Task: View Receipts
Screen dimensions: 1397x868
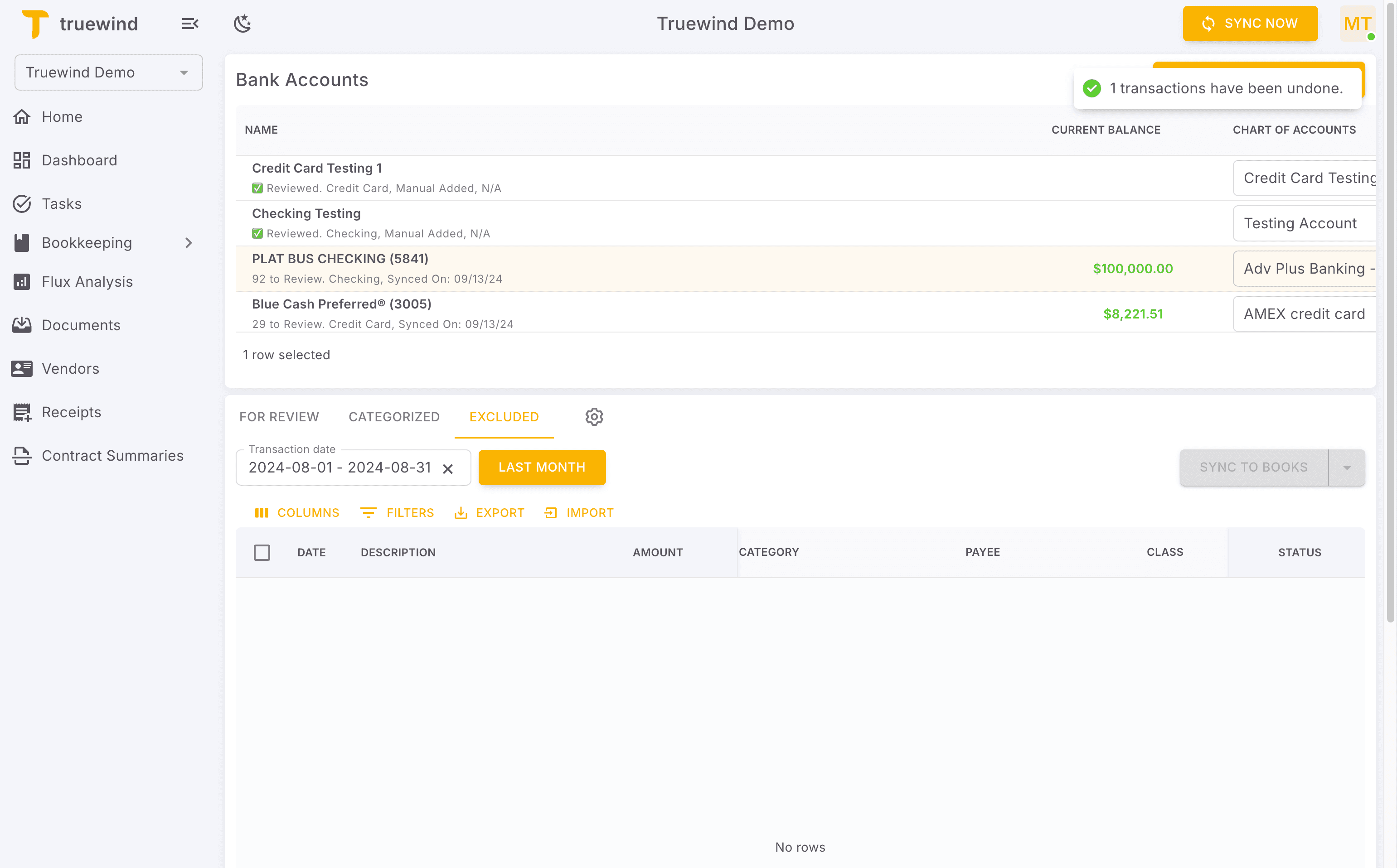Action: [71, 412]
